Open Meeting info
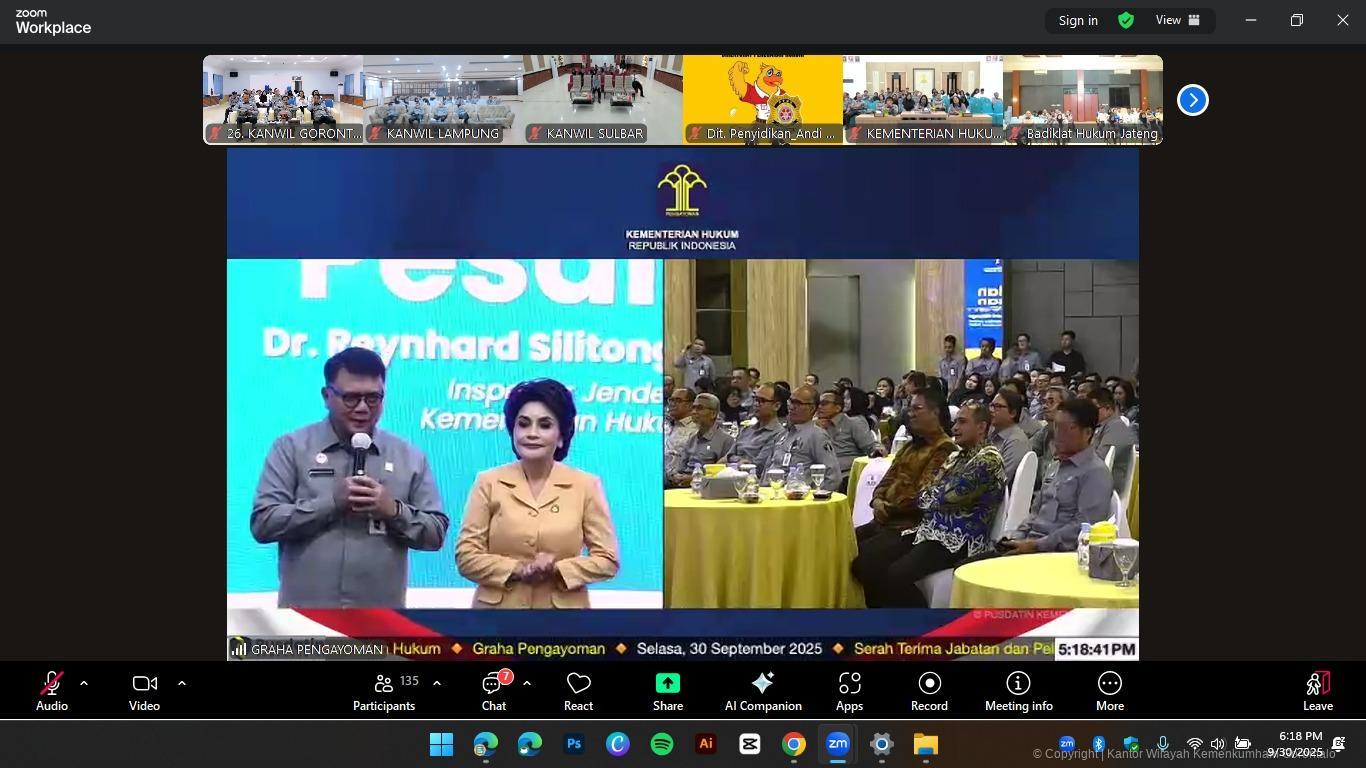The height and width of the screenshot is (768, 1366). (1018, 691)
